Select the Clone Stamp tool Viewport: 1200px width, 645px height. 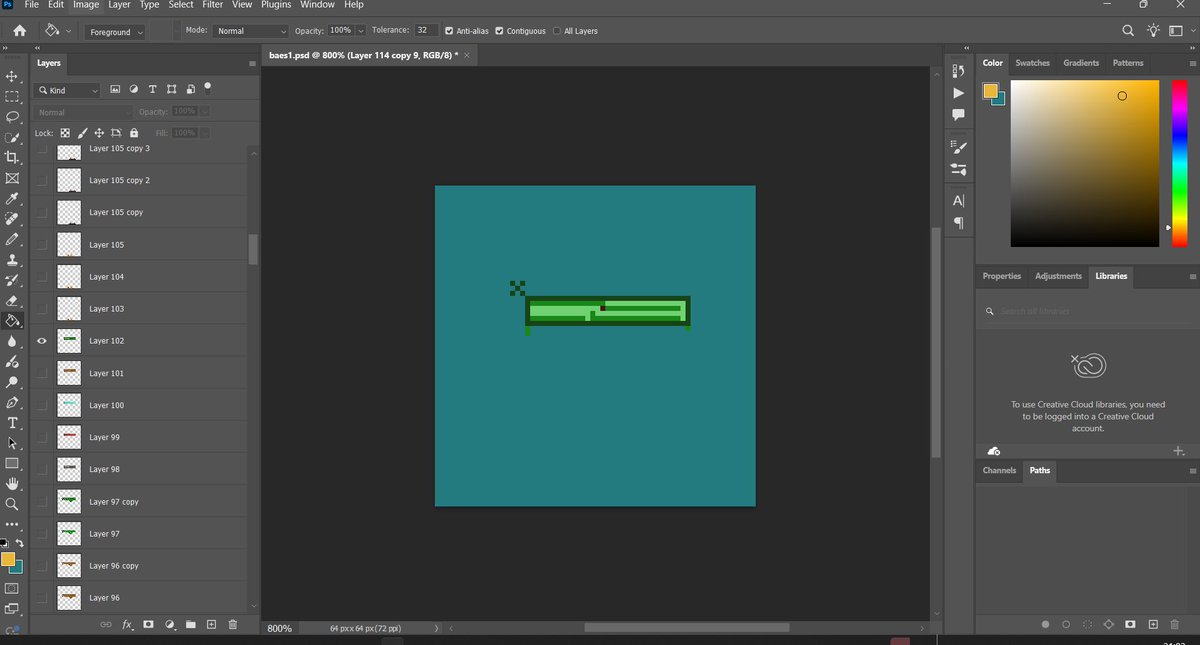pos(12,260)
